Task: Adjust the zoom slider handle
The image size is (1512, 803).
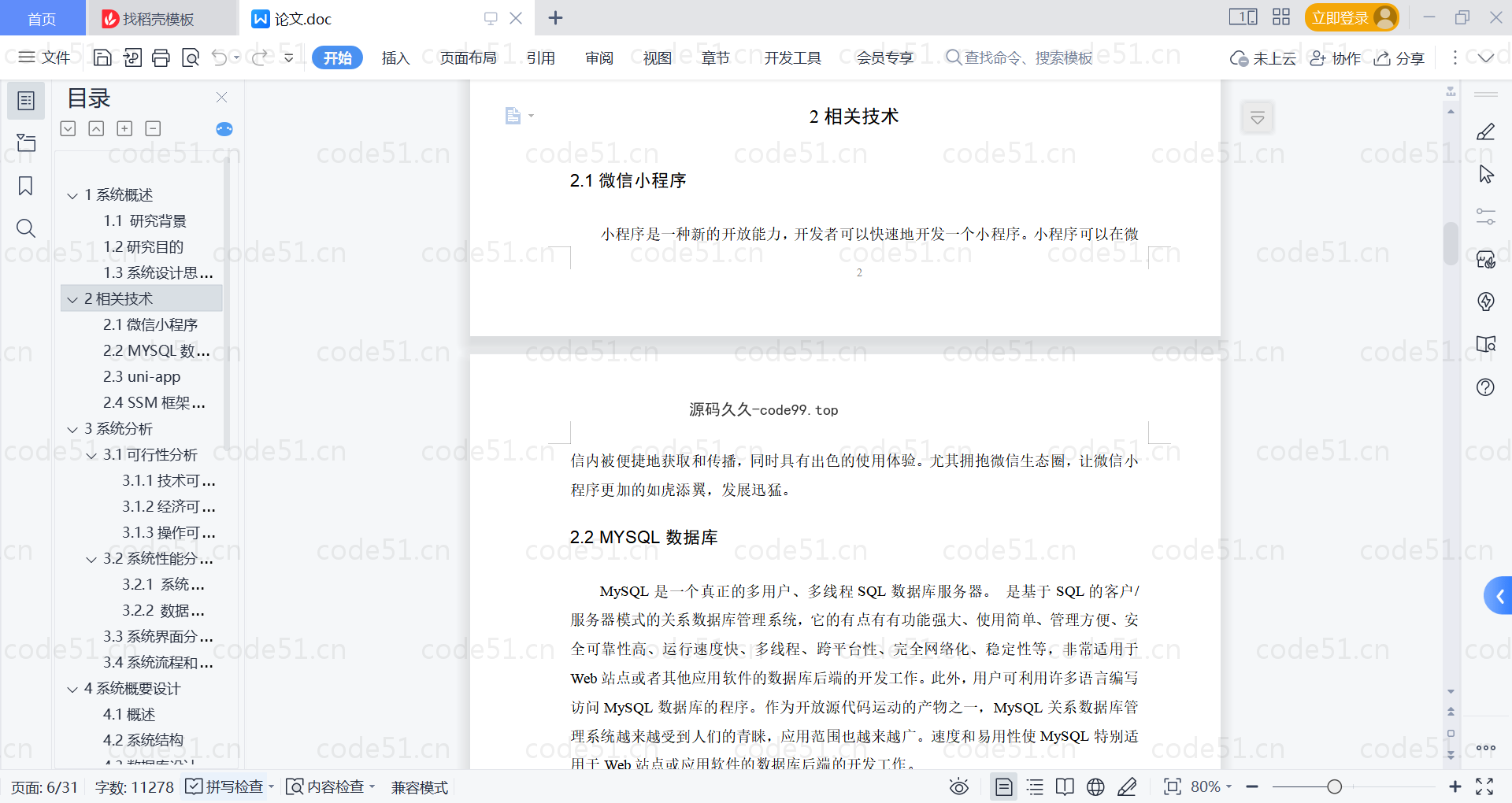Action: pyautogui.click(x=1334, y=786)
